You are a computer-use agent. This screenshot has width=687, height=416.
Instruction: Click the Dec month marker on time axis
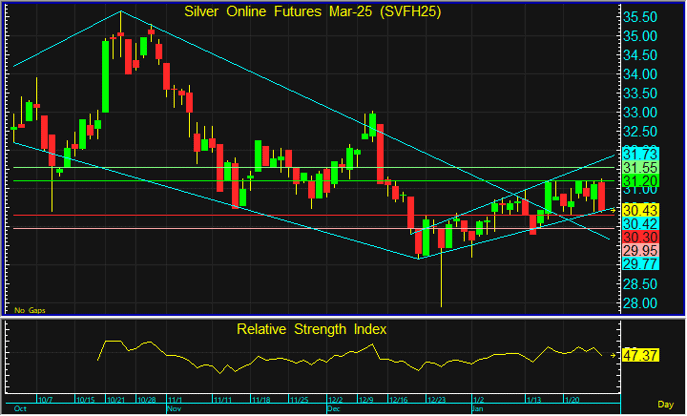click(333, 408)
